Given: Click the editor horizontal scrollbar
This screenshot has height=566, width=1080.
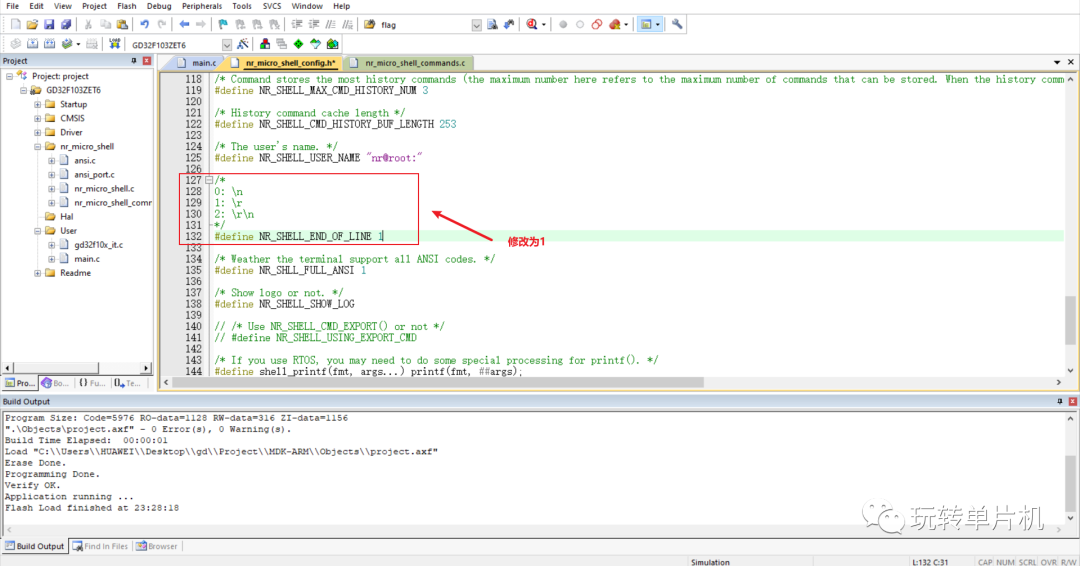Looking at the screenshot, I should pyautogui.click(x=437, y=382).
